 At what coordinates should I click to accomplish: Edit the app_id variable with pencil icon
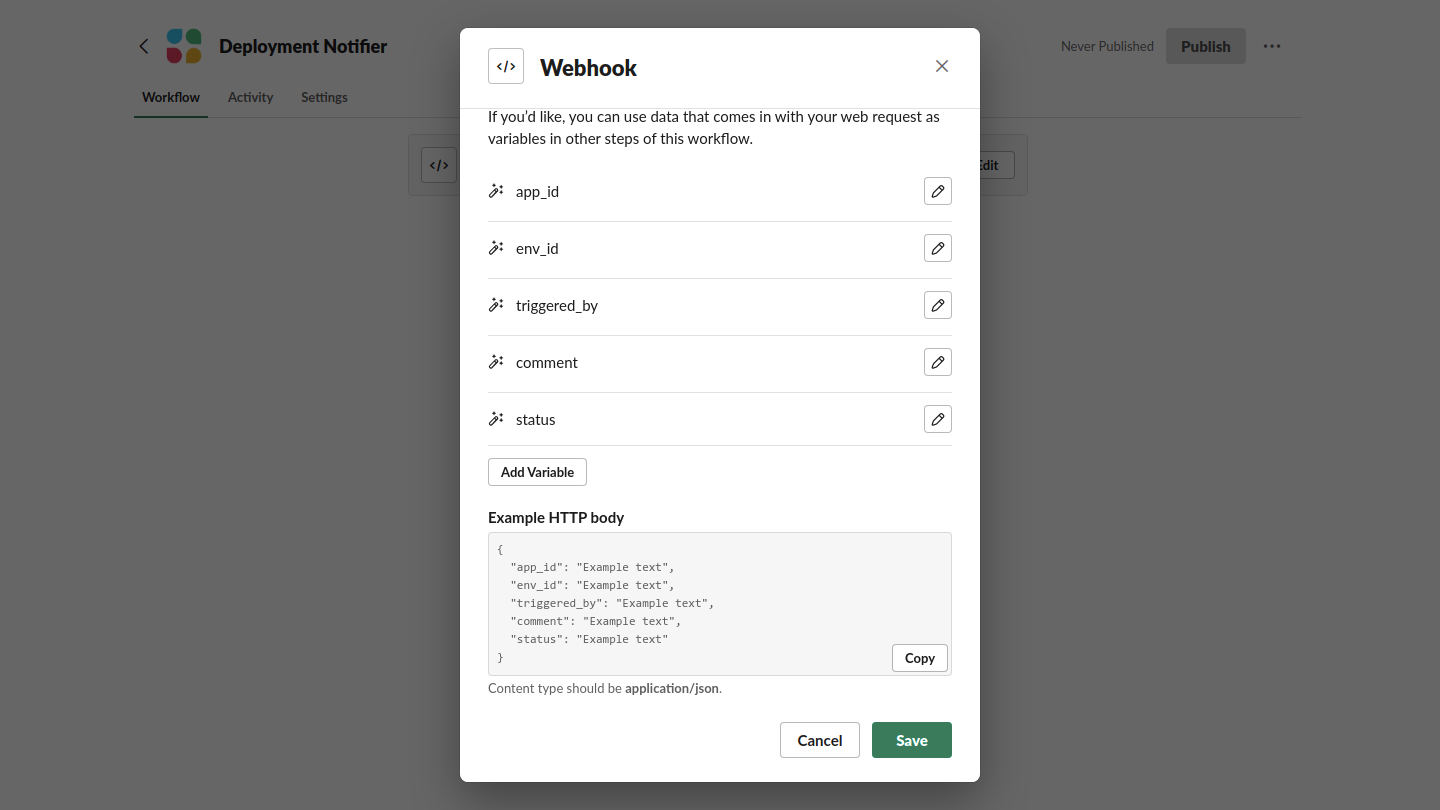pos(938,191)
